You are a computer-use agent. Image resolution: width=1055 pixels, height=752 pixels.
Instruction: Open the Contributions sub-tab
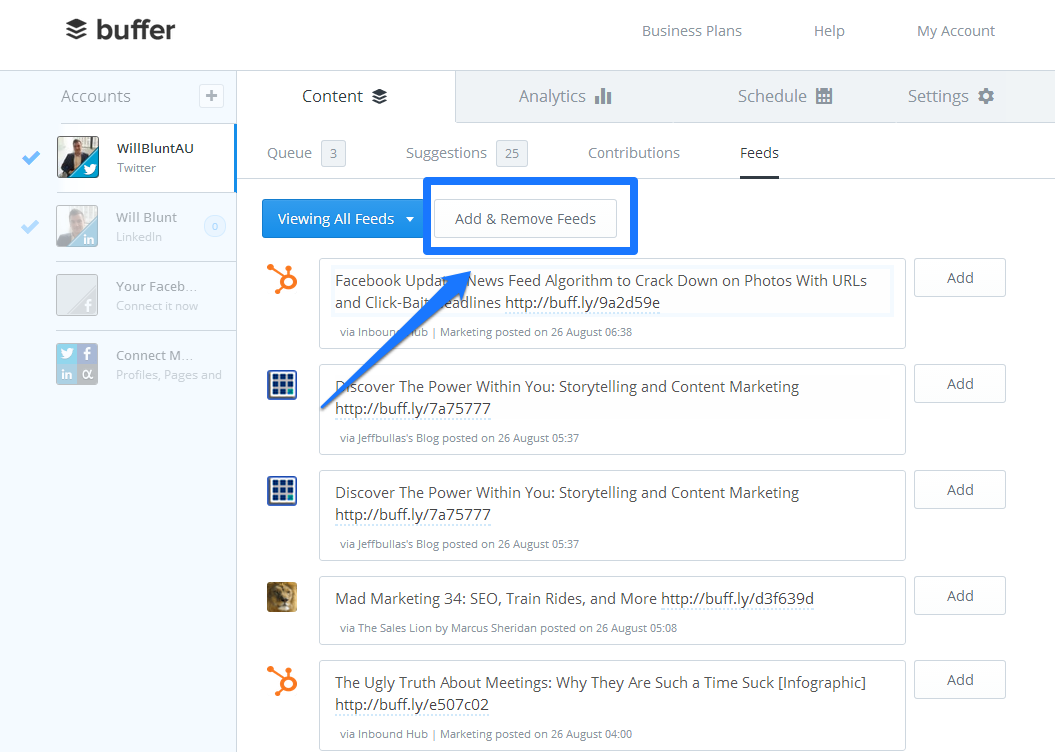click(634, 153)
